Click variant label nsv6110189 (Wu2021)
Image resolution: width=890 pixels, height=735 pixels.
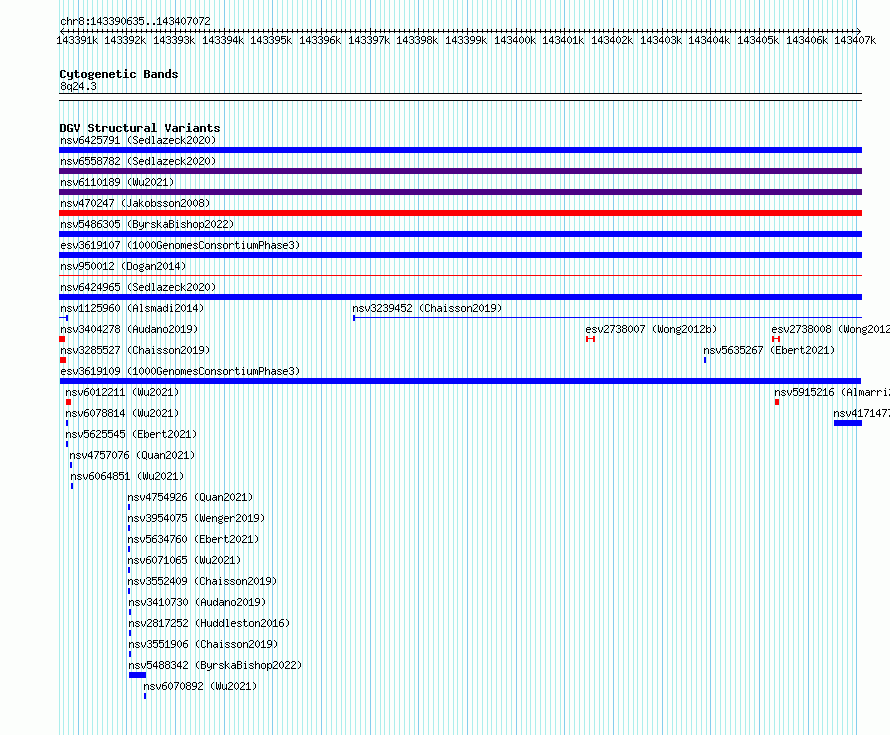tap(117, 182)
